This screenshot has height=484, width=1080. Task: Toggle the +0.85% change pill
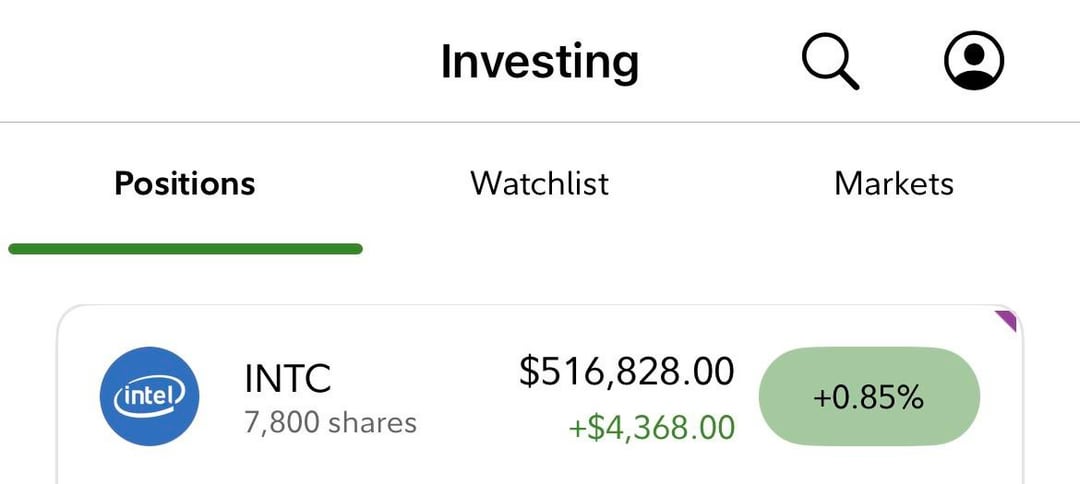point(869,398)
